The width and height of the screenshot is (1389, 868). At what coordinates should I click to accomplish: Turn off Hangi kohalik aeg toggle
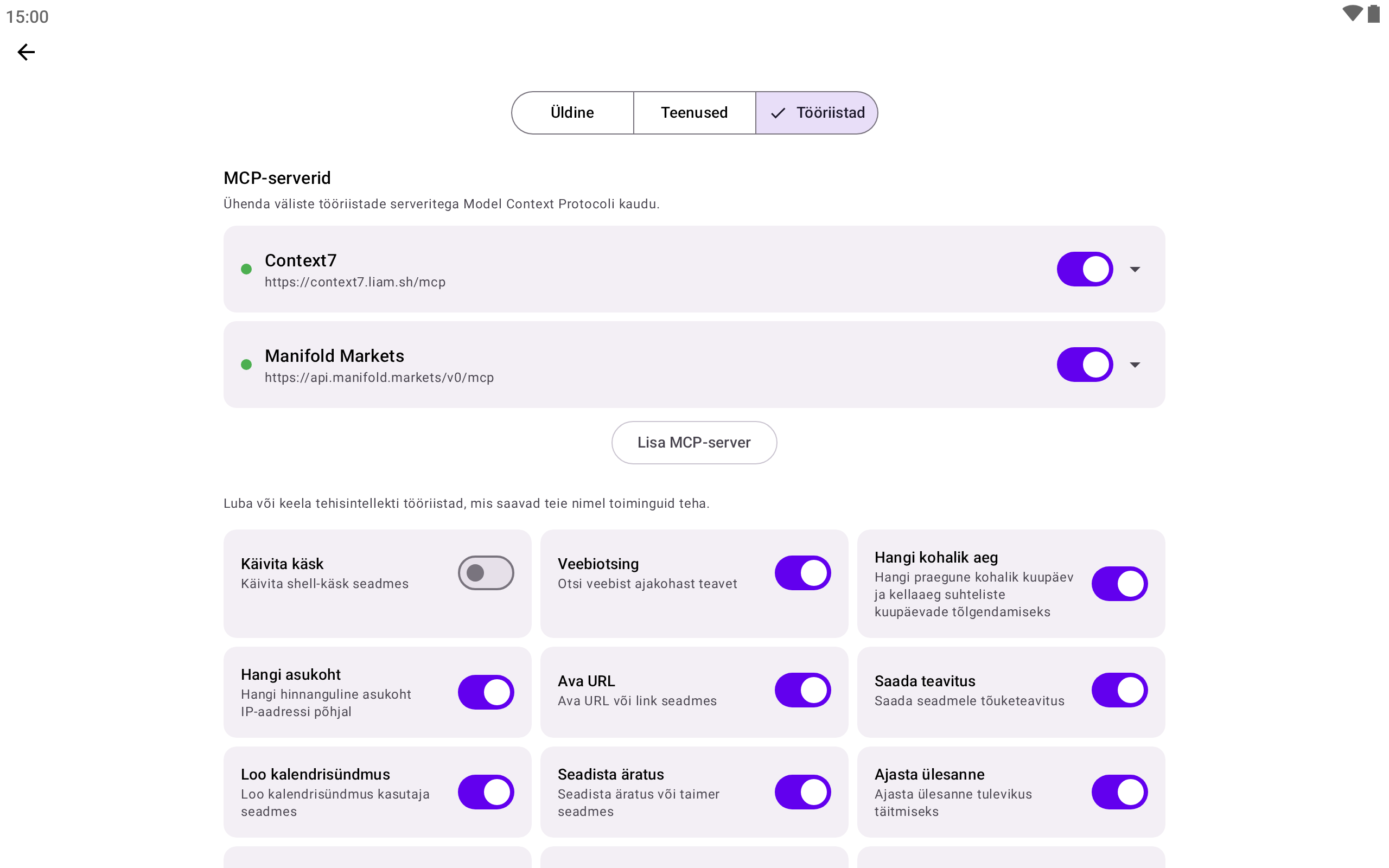click(x=1119, y=584)
